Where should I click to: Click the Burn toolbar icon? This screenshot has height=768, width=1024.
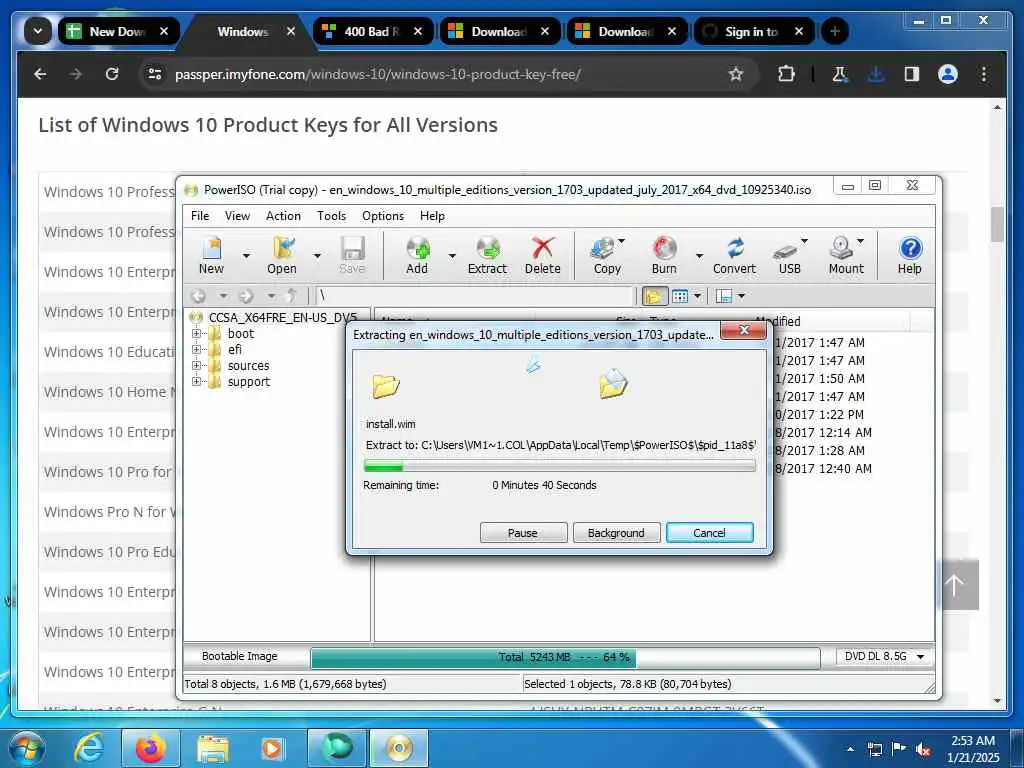click(664, 255)
